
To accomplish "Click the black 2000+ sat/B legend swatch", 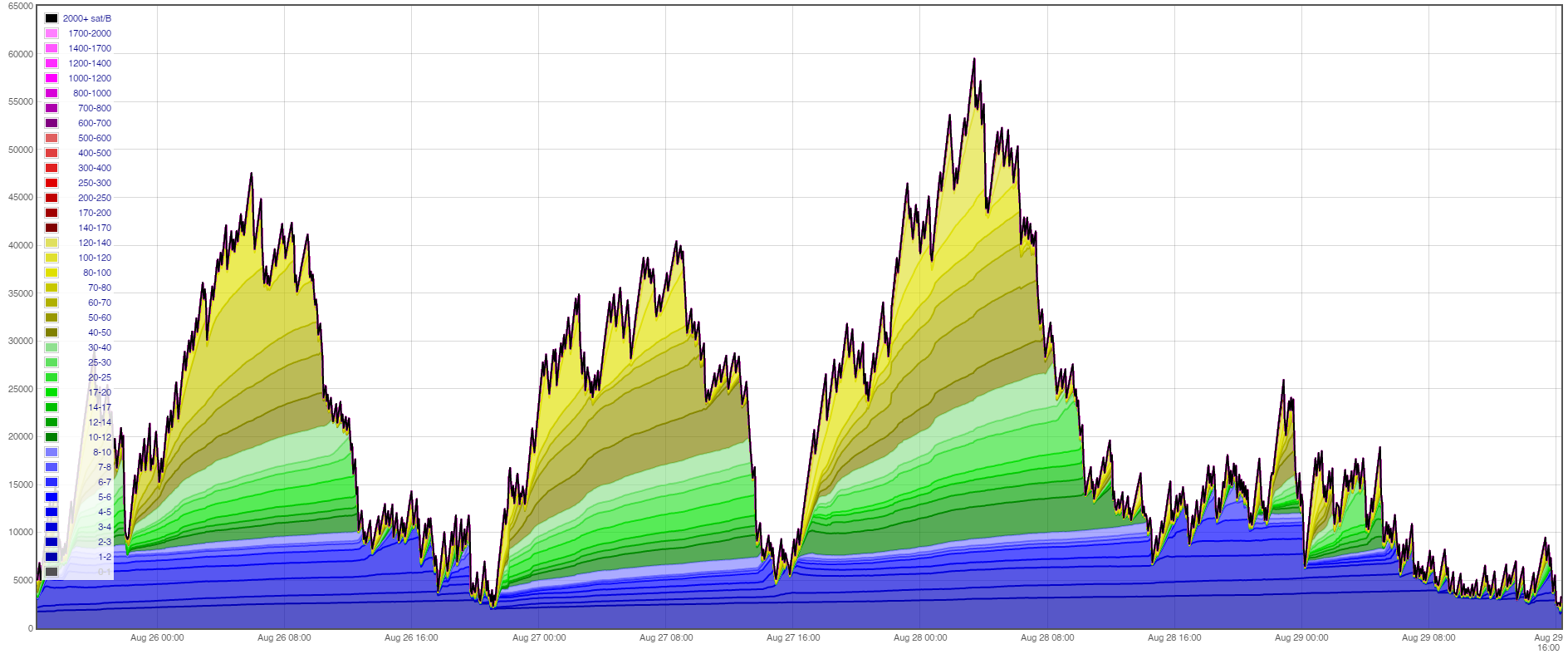I will click(51, 18).
